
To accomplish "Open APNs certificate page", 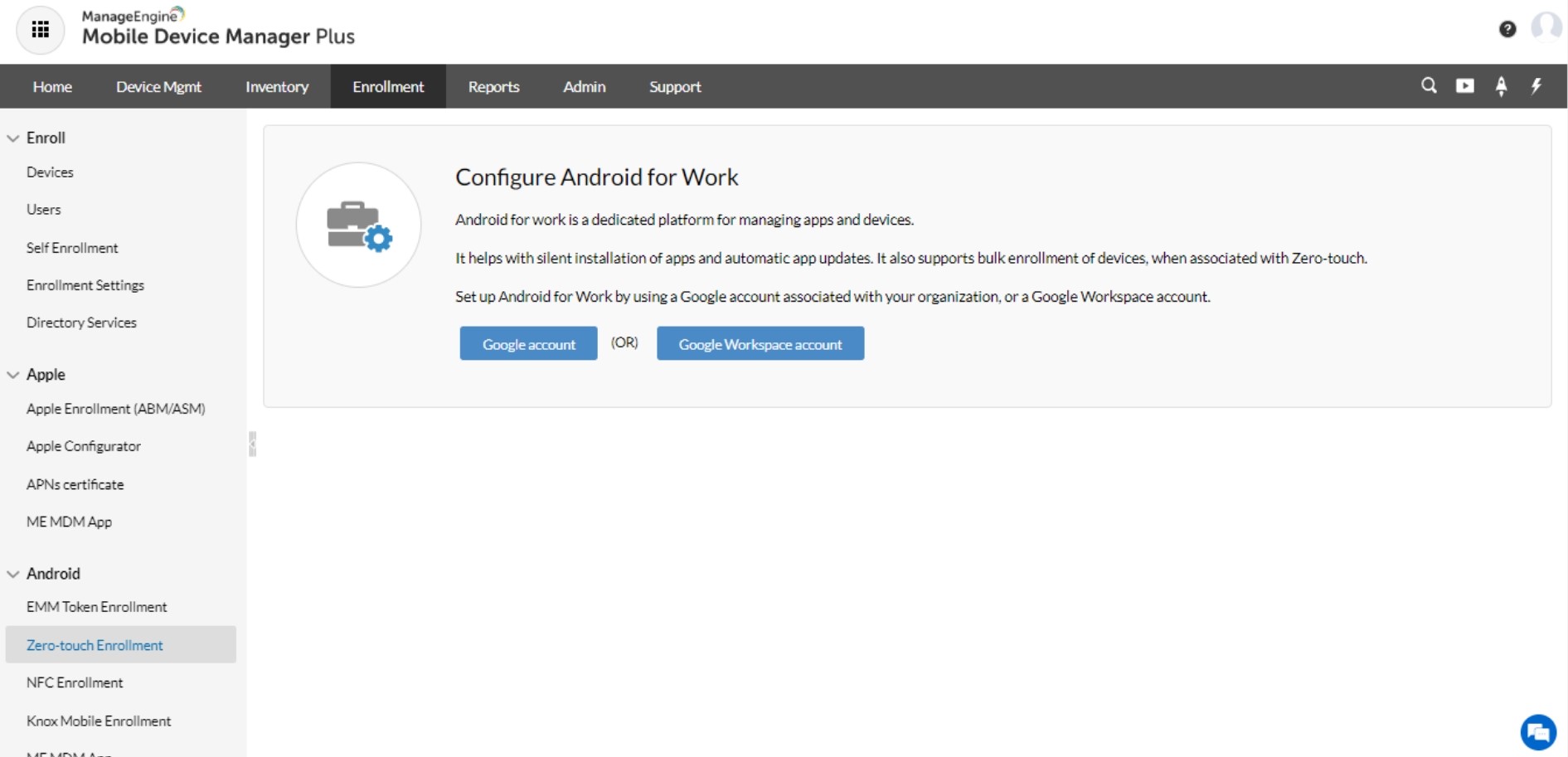I will tap(75, 484).
